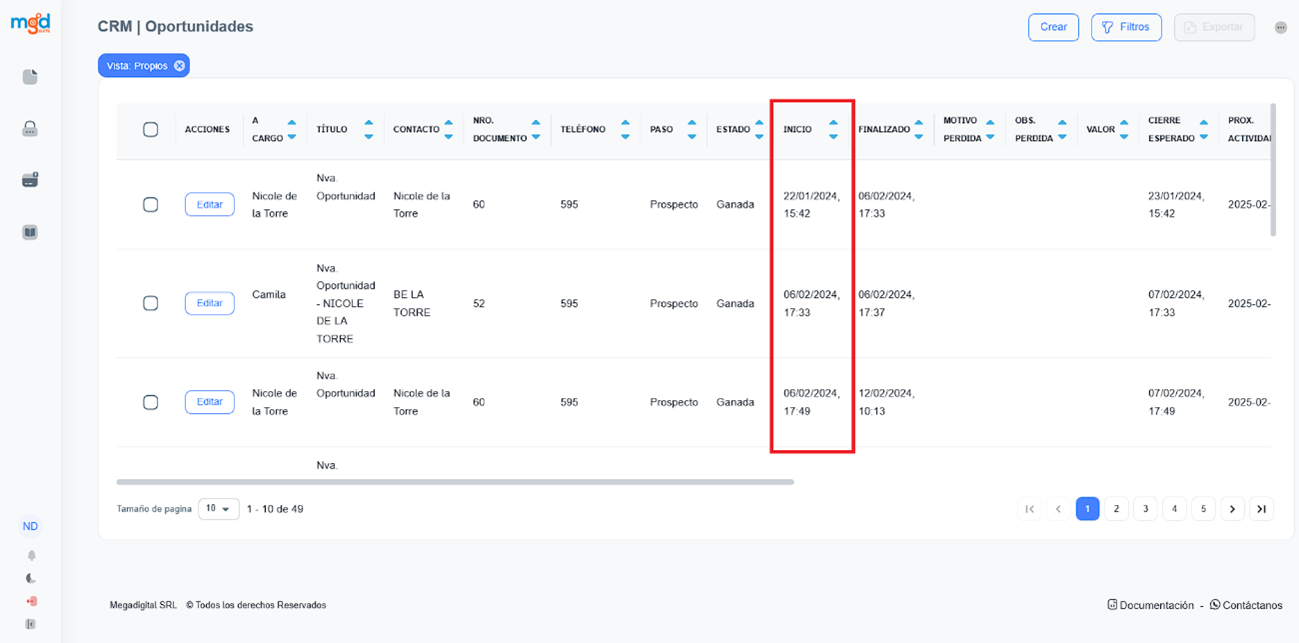Toggle dark mode with the moon icon
Viewport: 1299px width, 643px height.
pos(31,578)
